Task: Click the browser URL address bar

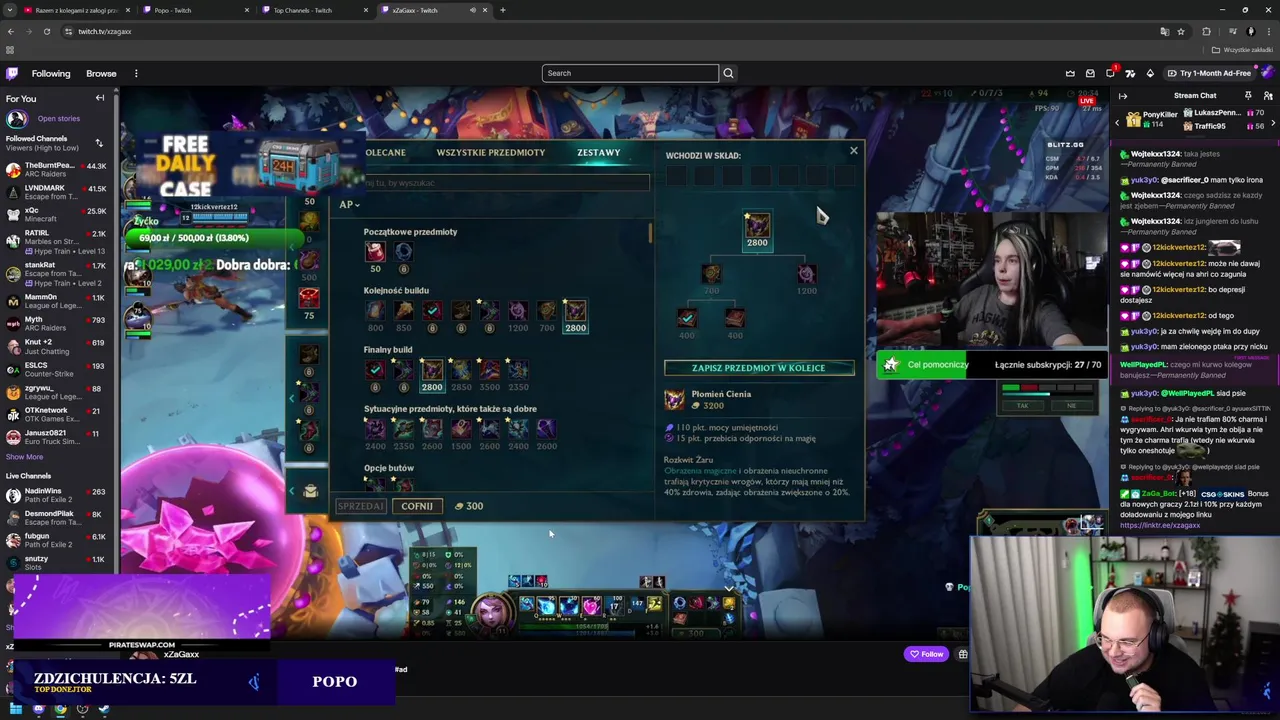Action: click(610, 31)
